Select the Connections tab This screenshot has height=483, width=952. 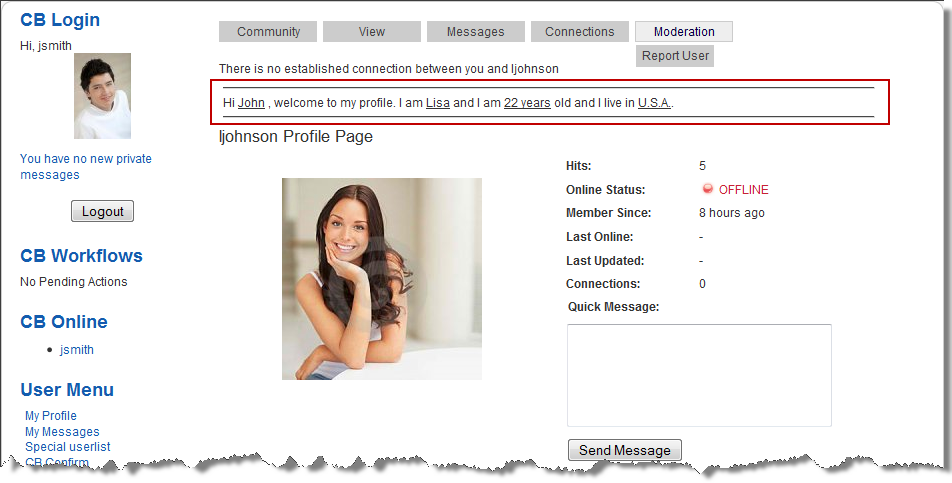pos(579,32)
